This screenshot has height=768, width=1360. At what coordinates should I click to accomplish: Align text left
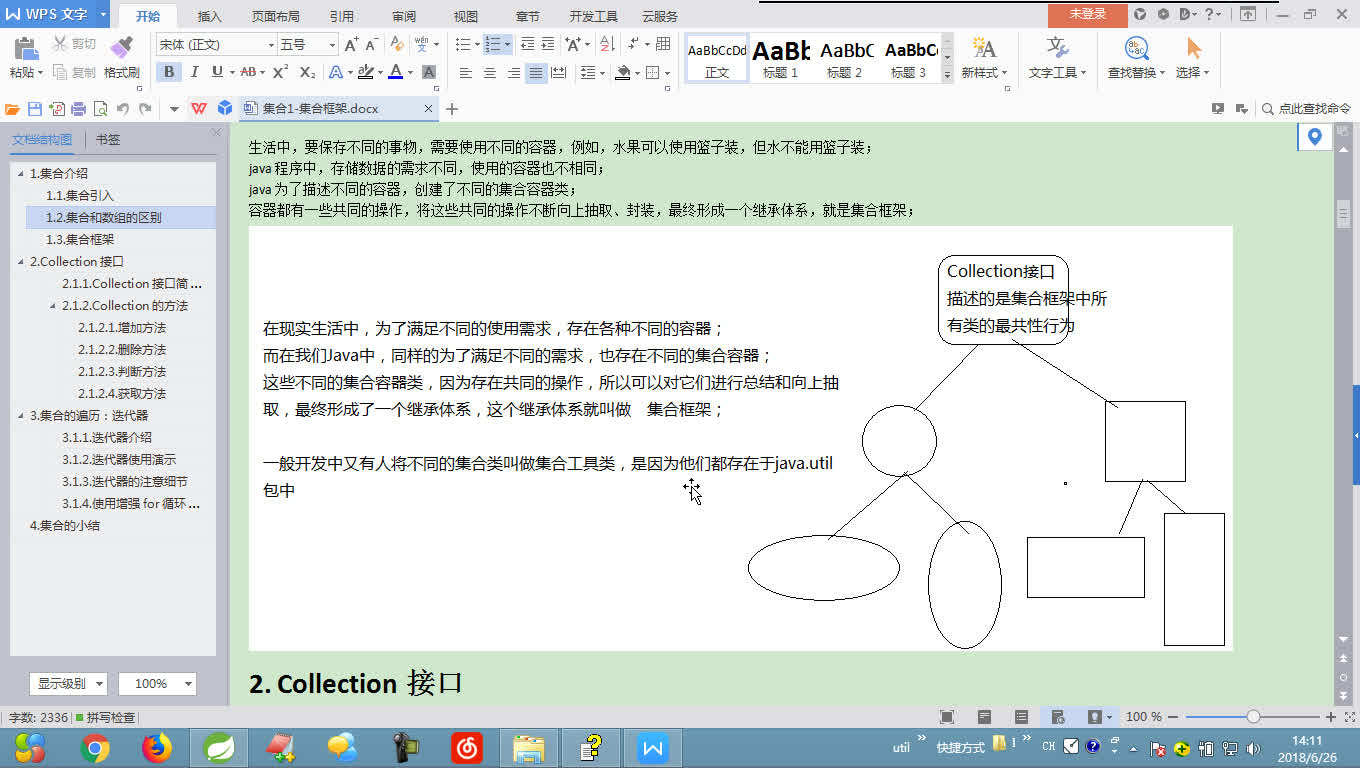coord(465,73)
